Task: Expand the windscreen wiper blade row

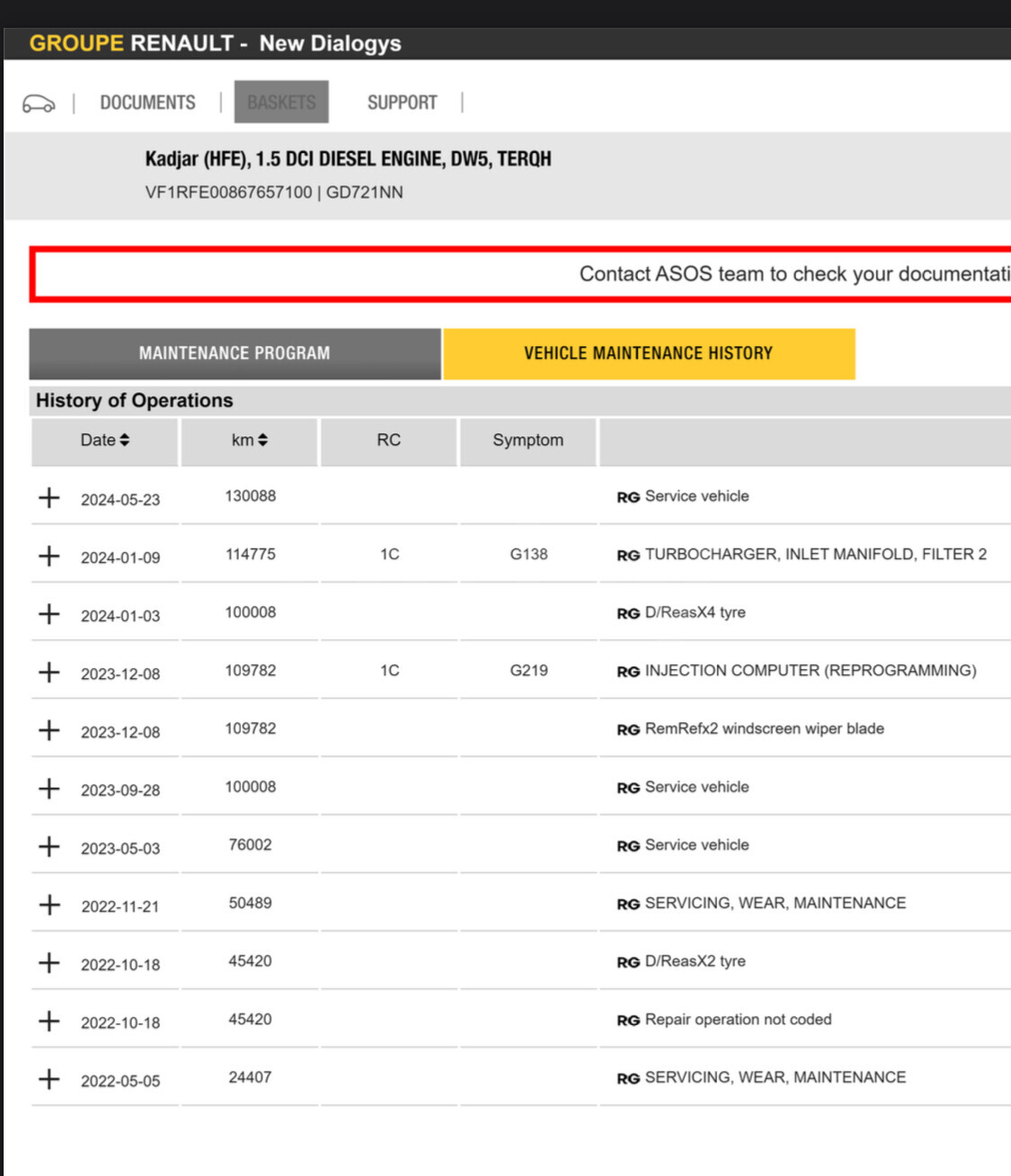Action: coord(49,731)
